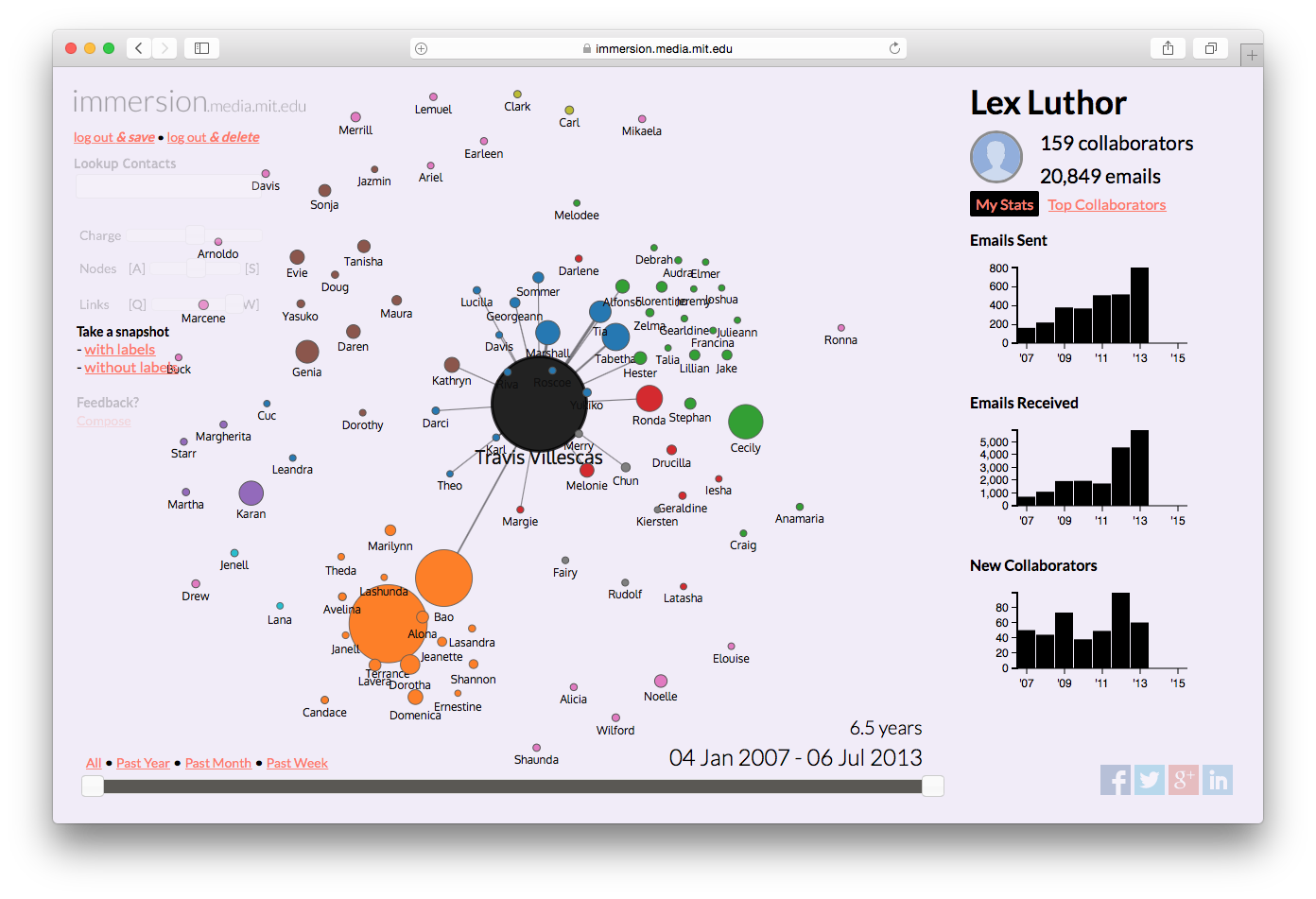Share via the LinkedIn icon

[1218, 780]
